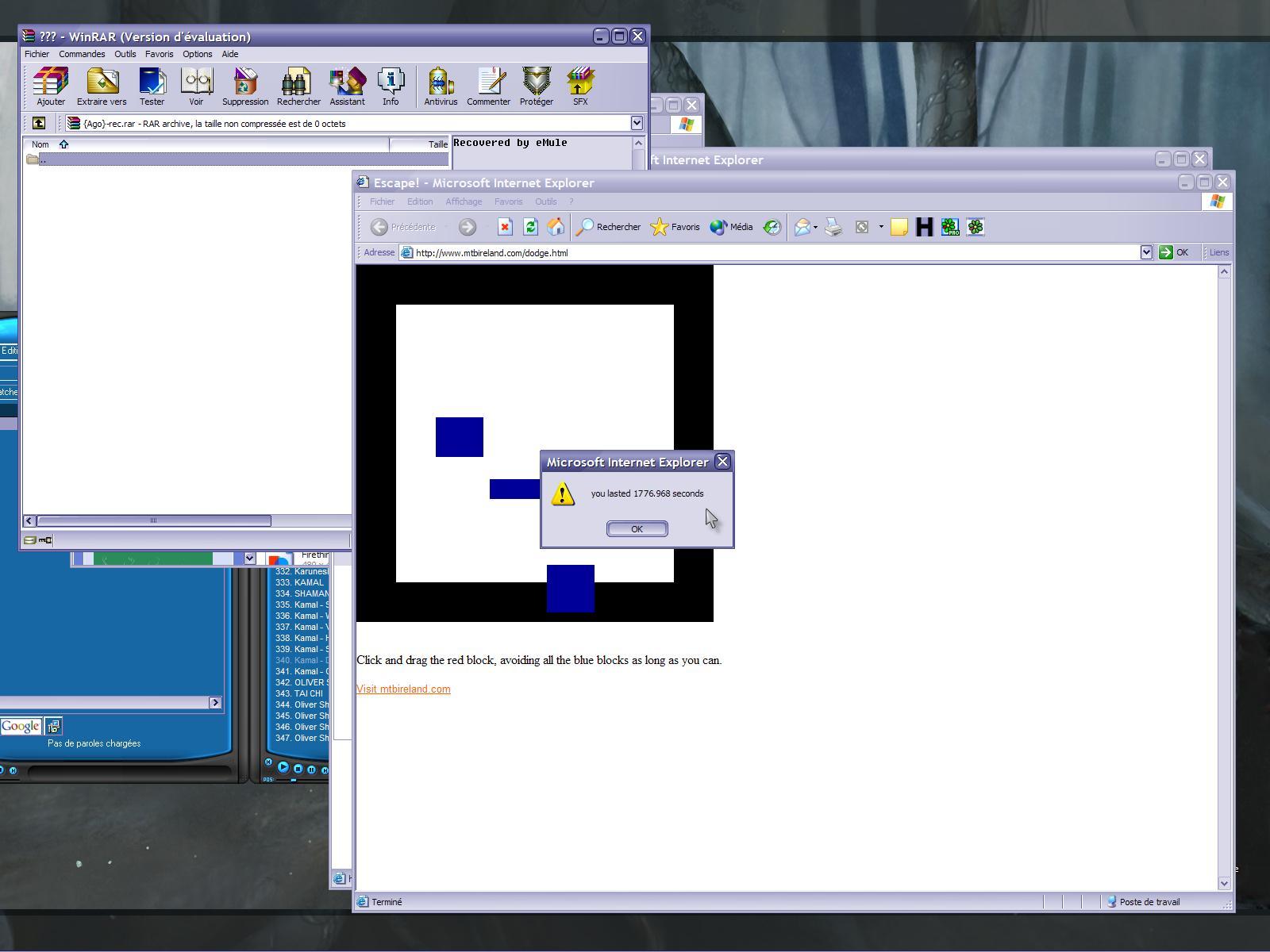
Task: Launch the Assistant wizard icon
Action: (347, 86)
